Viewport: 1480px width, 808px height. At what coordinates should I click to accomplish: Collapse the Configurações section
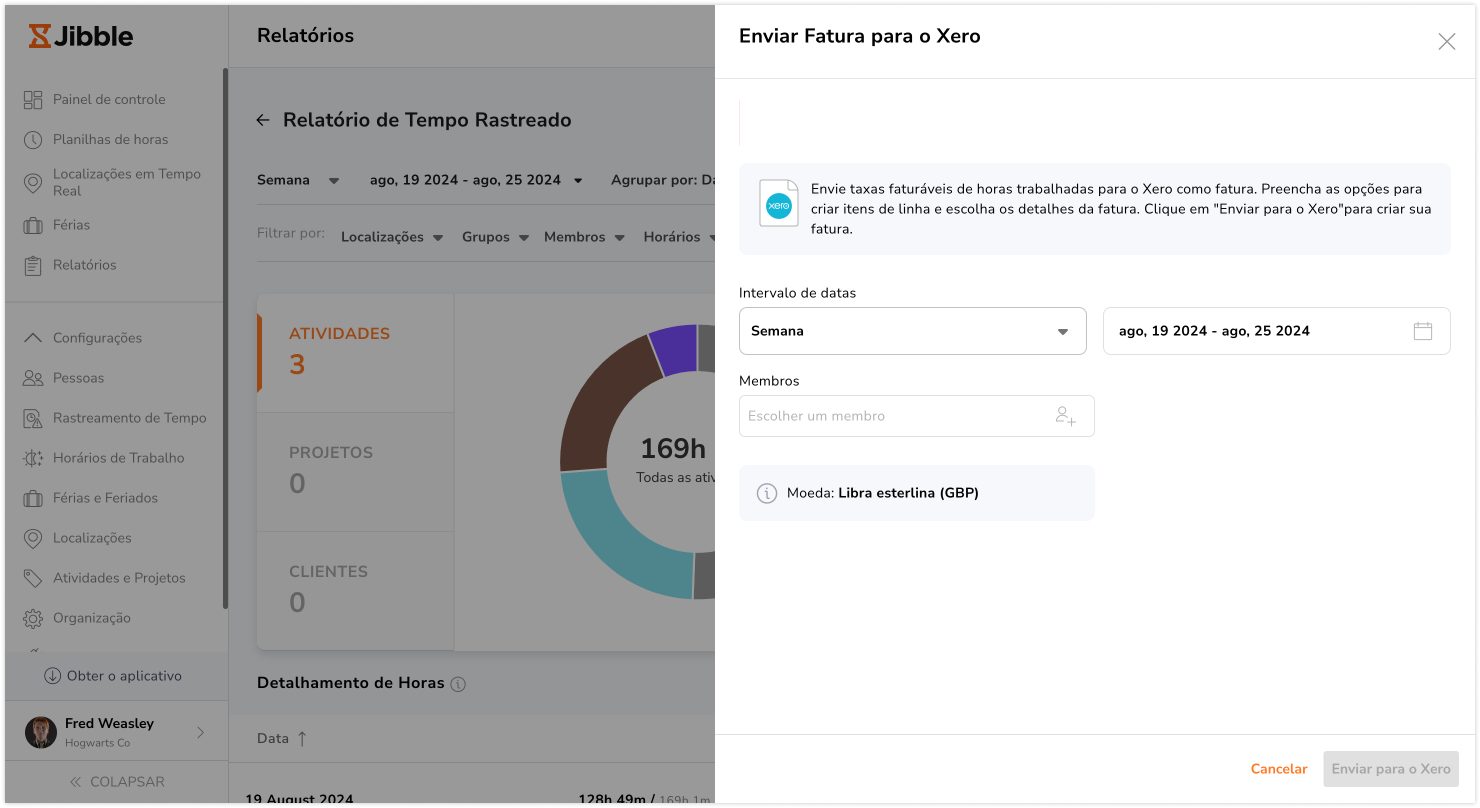[33, 338]
